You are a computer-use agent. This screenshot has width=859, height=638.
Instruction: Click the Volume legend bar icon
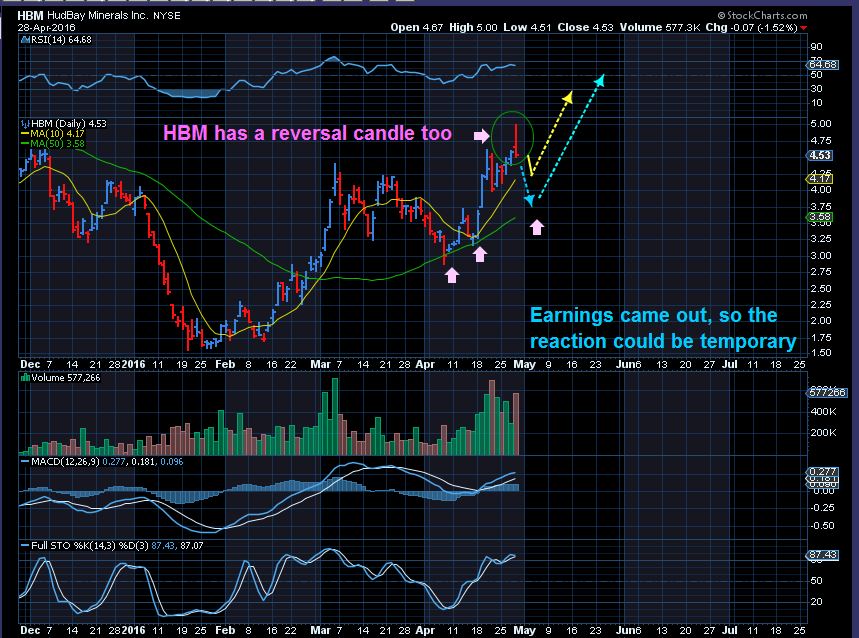coord(25,378)
